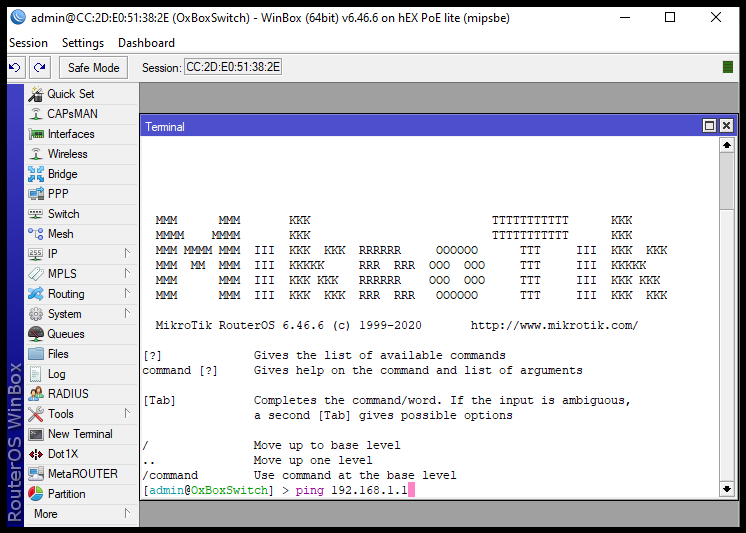This screenshot has width=746, height=533.
Task: Open the Switch menu icon
Action: click(36, 214)
